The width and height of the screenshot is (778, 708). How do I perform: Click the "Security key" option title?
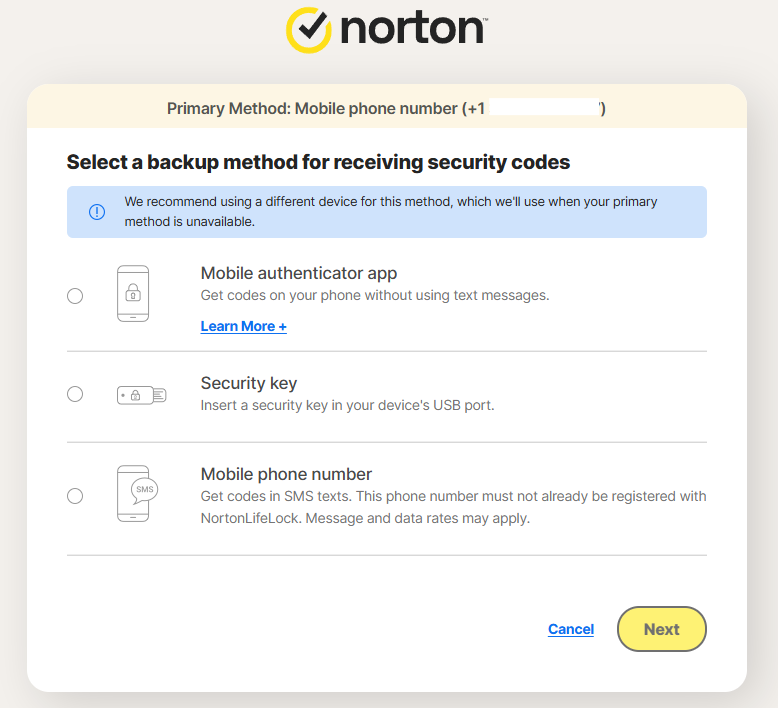click(249, 383)
